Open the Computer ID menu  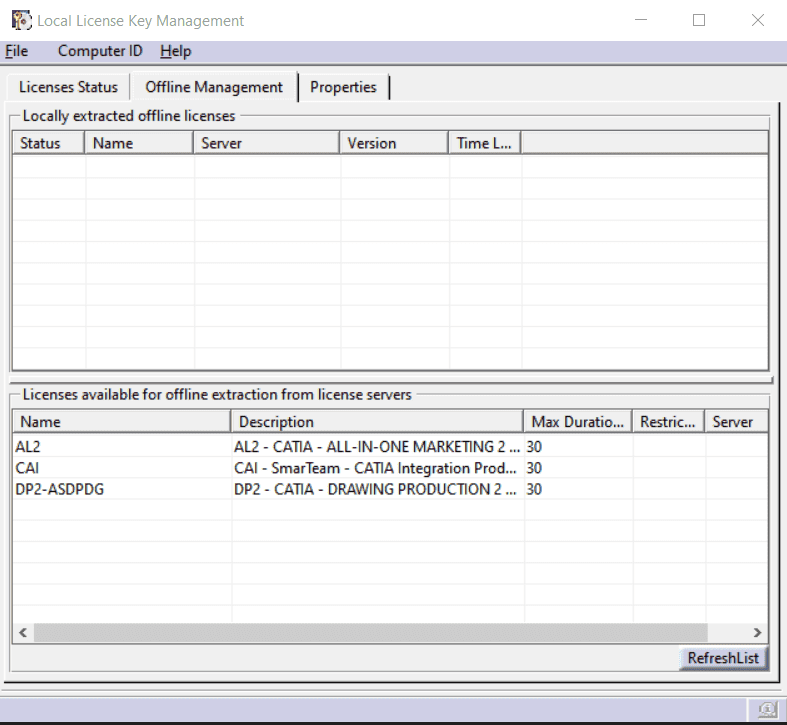(100, 51)
